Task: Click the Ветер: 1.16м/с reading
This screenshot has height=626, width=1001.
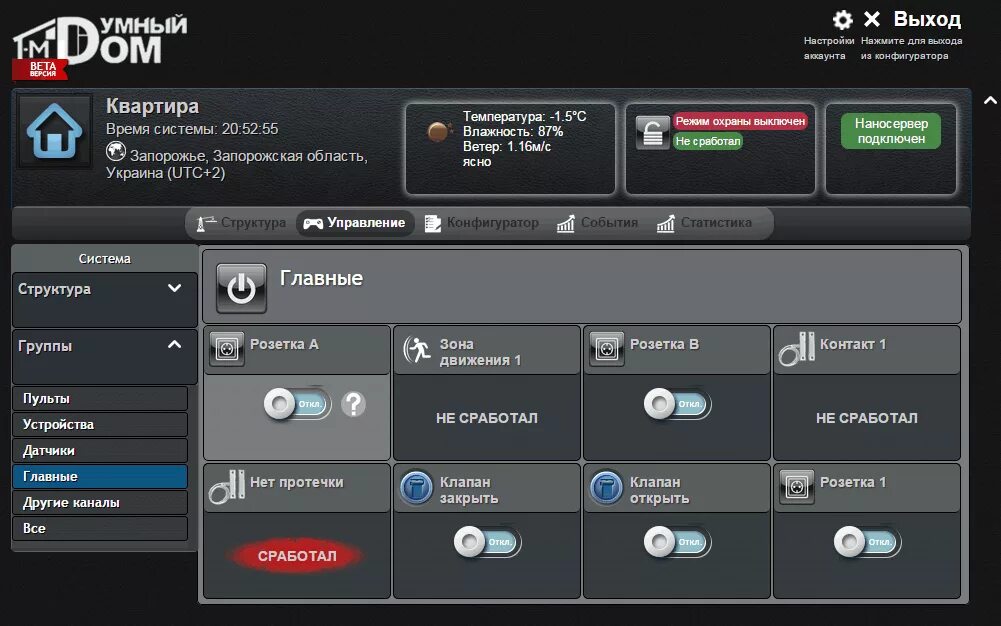Action: [x=507, y=146]
